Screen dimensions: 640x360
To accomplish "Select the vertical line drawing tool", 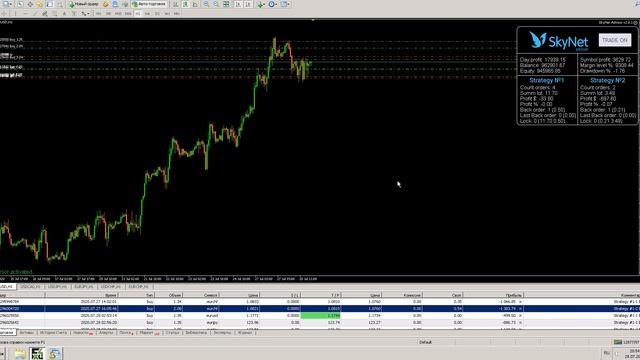I will [16, 13].
